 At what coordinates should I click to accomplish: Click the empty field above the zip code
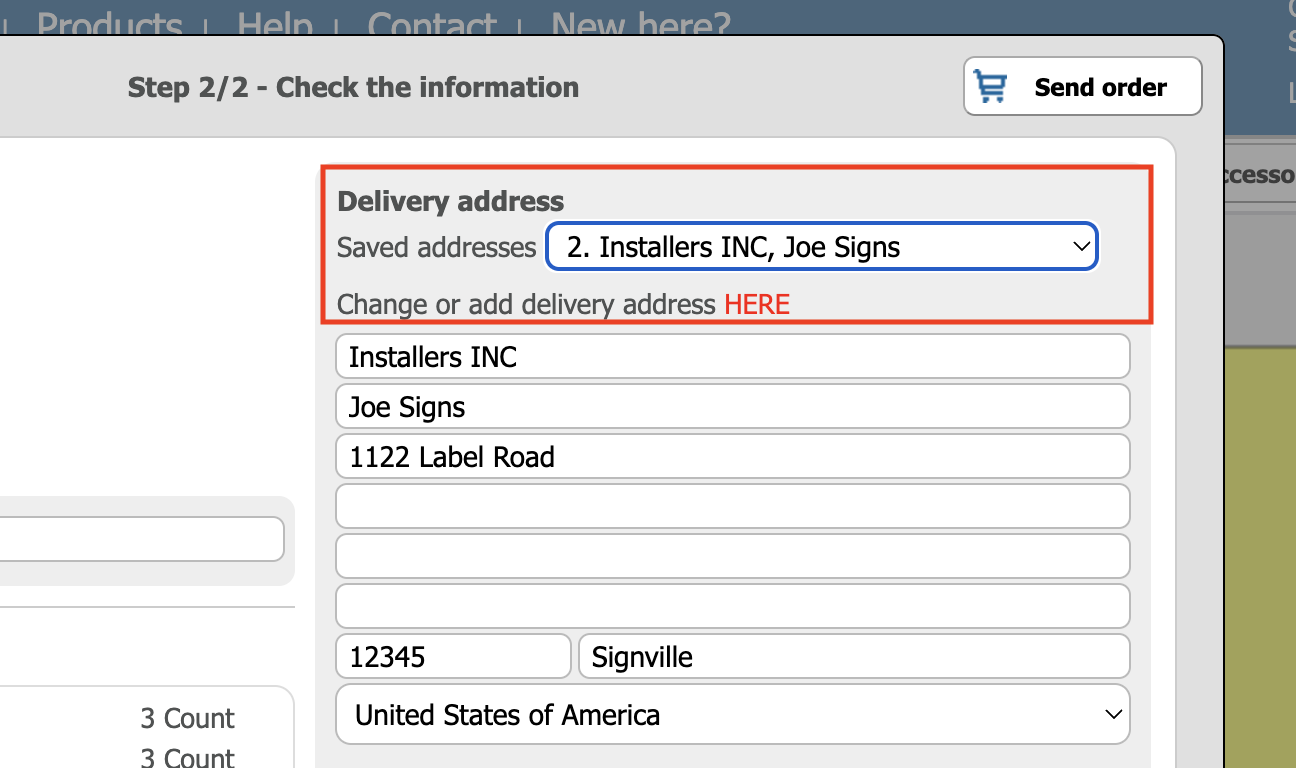tap(733, 607)
